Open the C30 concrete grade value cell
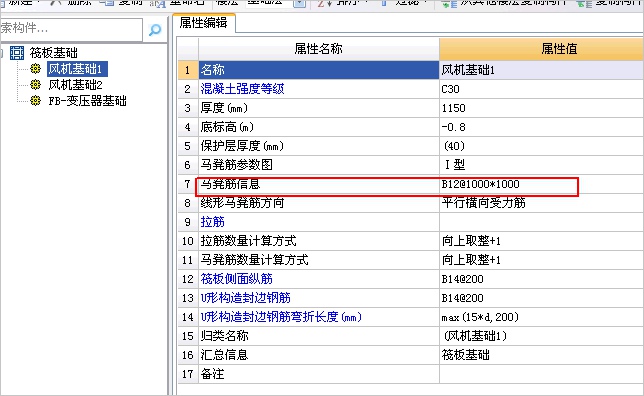 [x=542, y=89]
